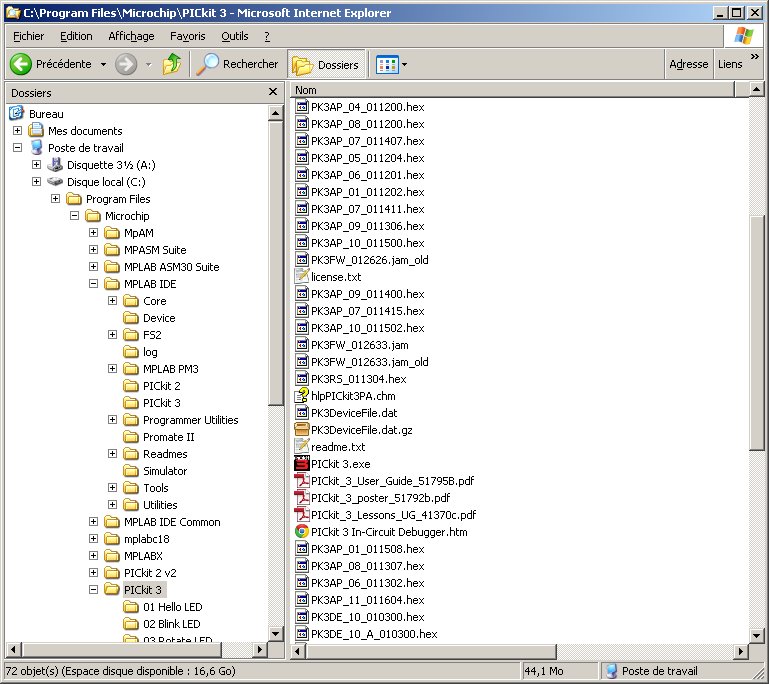Screen dimensions: 769x684
Task: Select PICkit 3.exe application icon
Action: (302, 464)
